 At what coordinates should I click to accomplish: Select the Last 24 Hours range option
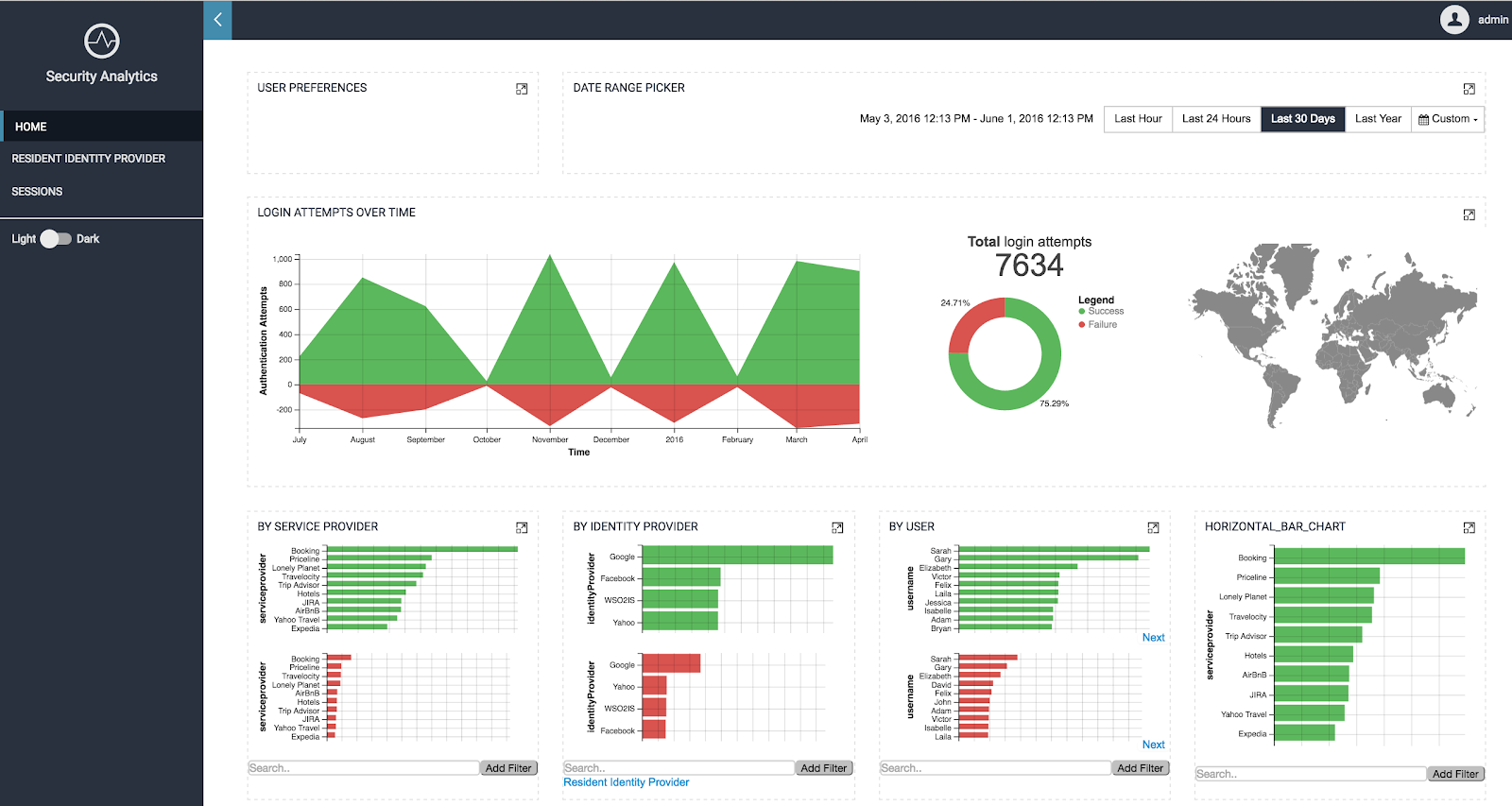1216,119
